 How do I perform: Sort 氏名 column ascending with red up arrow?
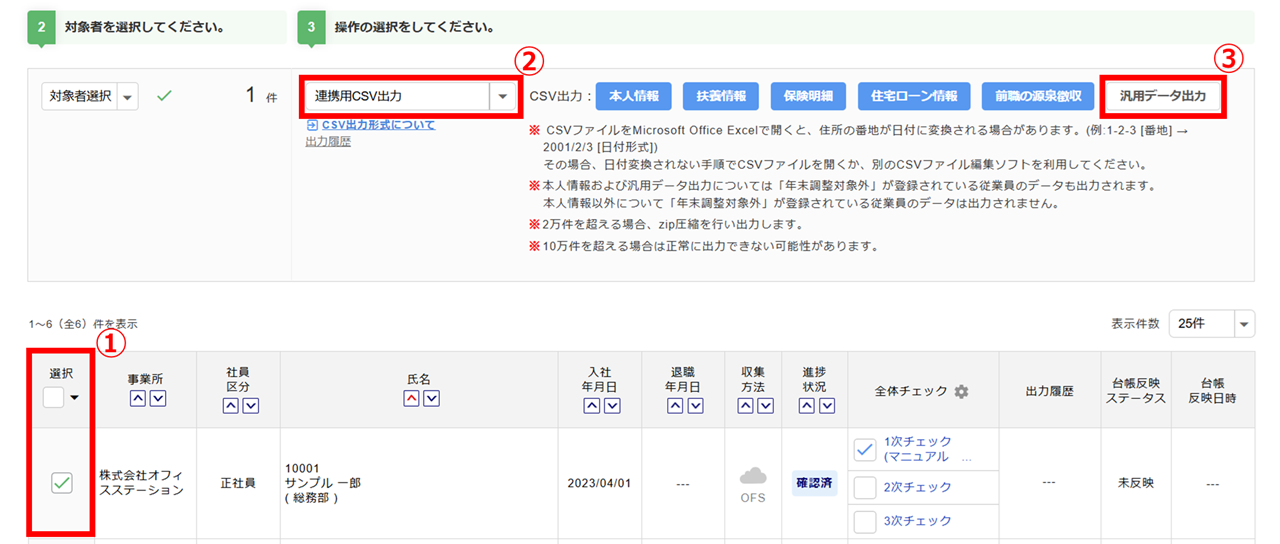point(412,399)
